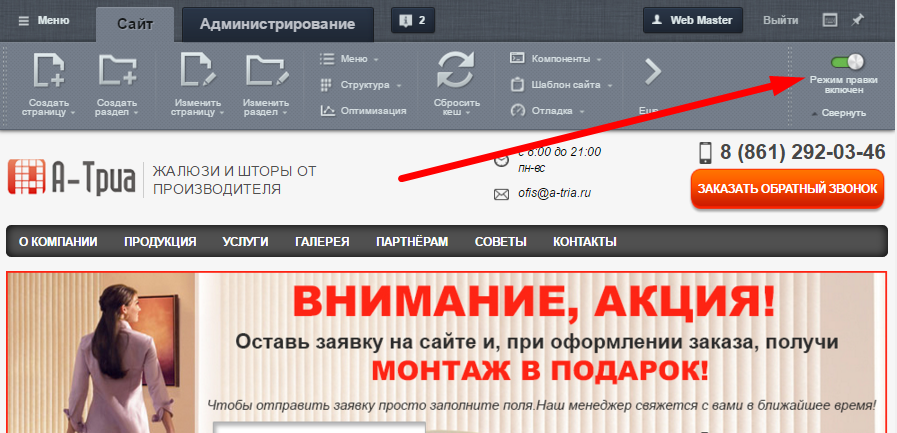Image resolution: width=897 pixels, height=433 pixels.
Task: Click the A-Триа site logo
Action: coord(72,177)
